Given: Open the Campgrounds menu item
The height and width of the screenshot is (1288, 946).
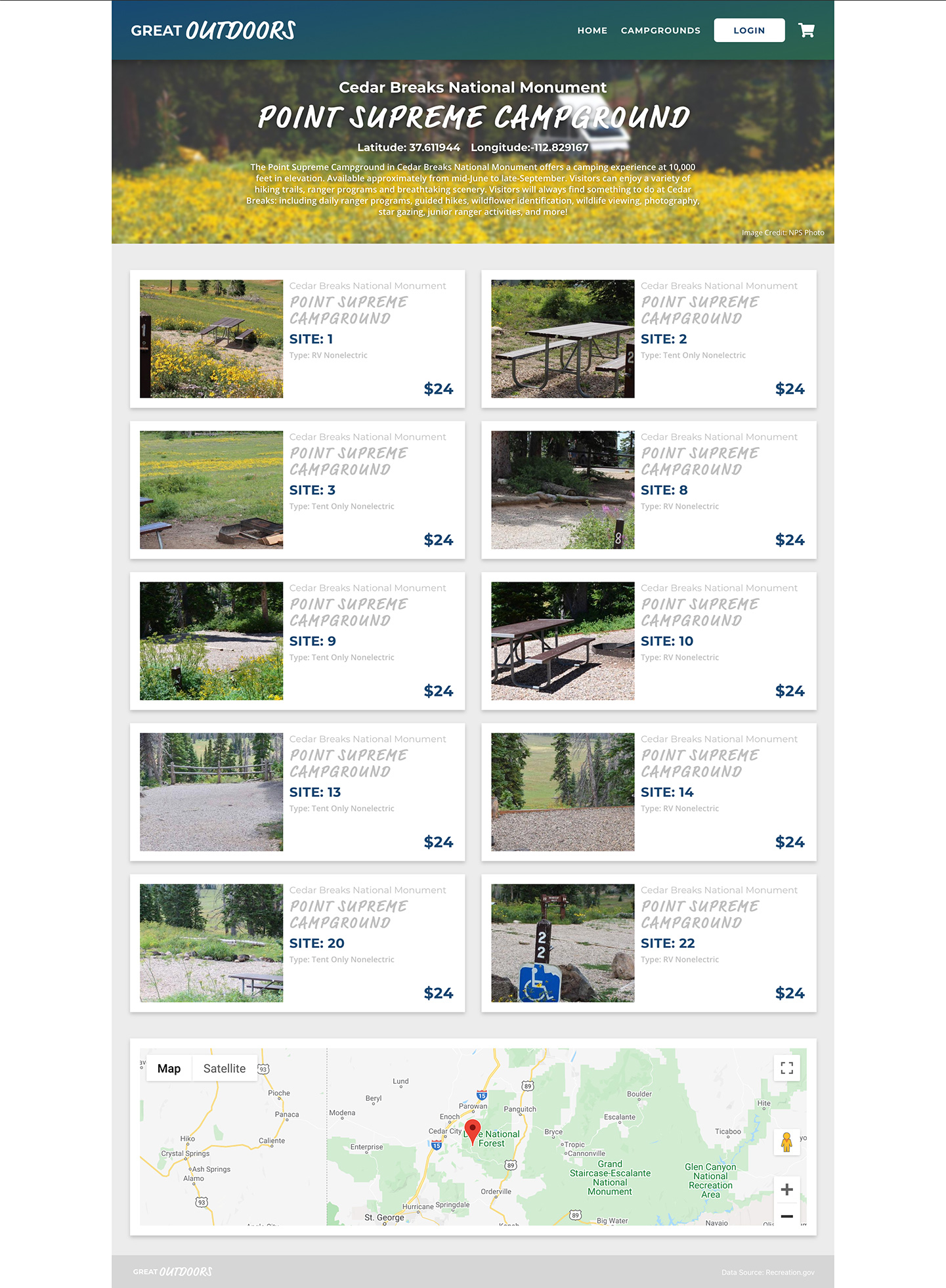Looking at the screenshot, I should [660, 30].
